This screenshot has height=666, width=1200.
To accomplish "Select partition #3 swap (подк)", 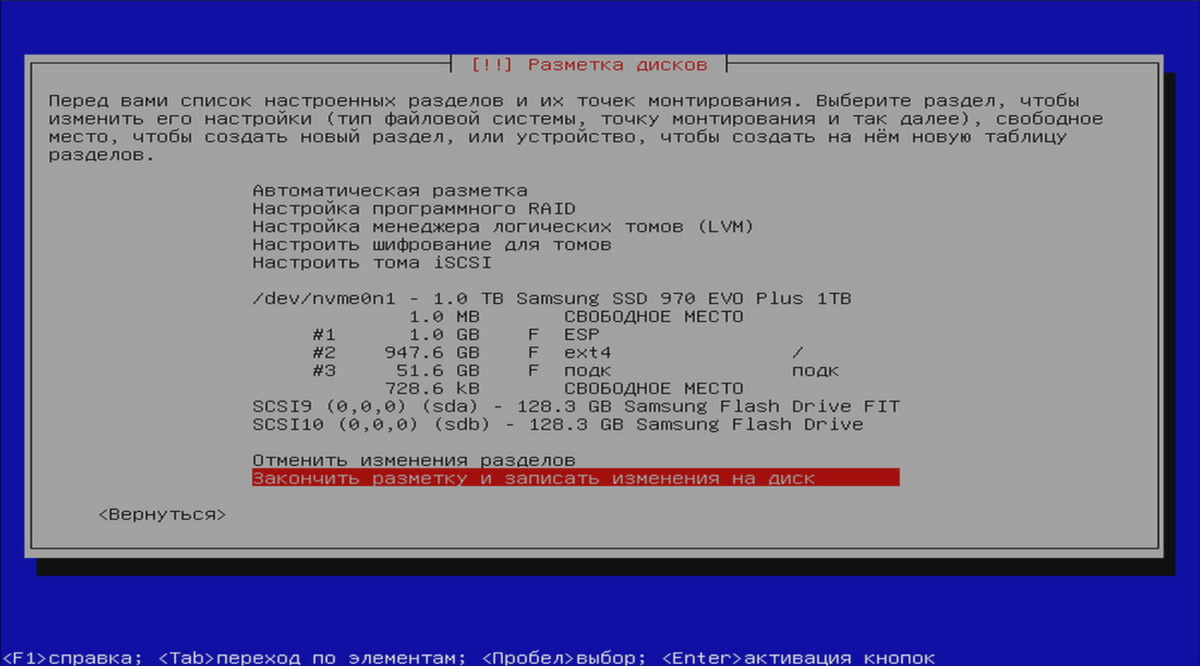I will pyautogui.click(x=576, y=370).
